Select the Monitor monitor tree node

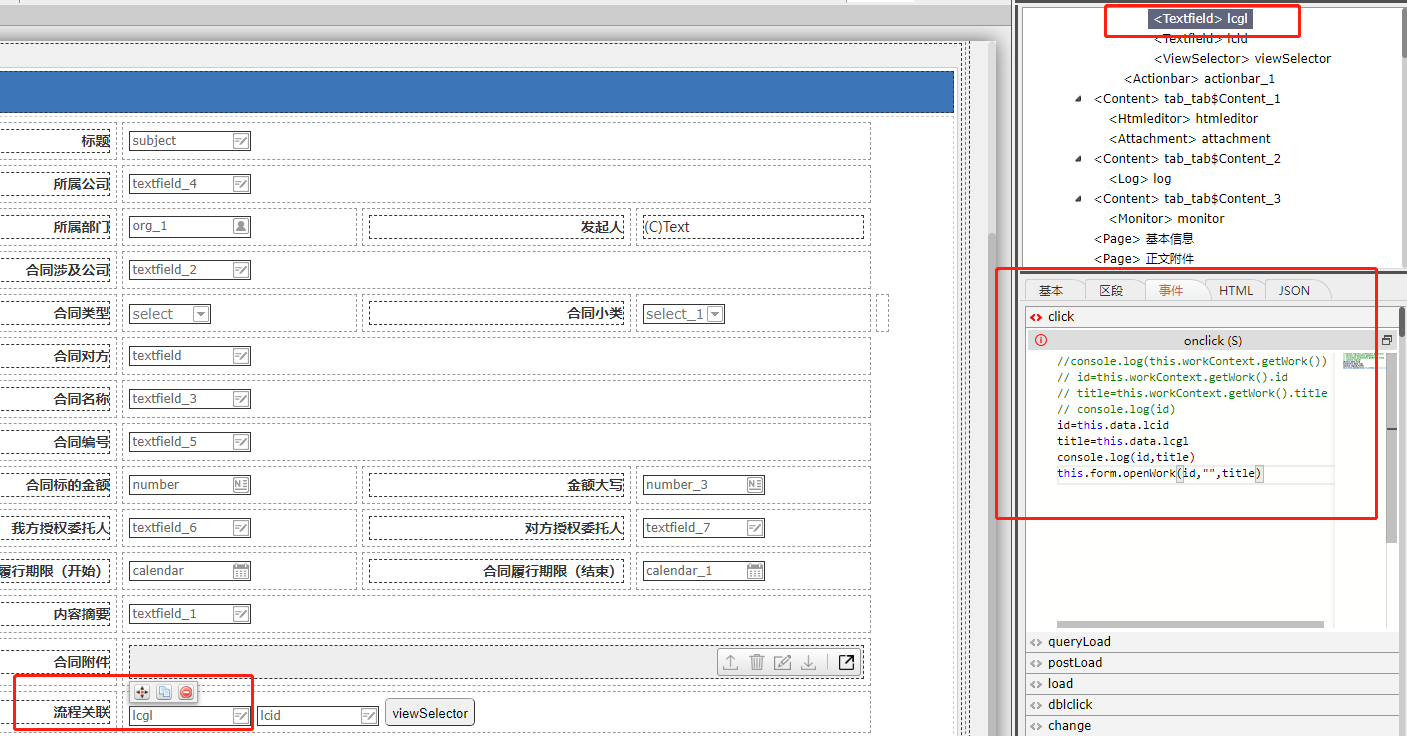(1167, 219)
